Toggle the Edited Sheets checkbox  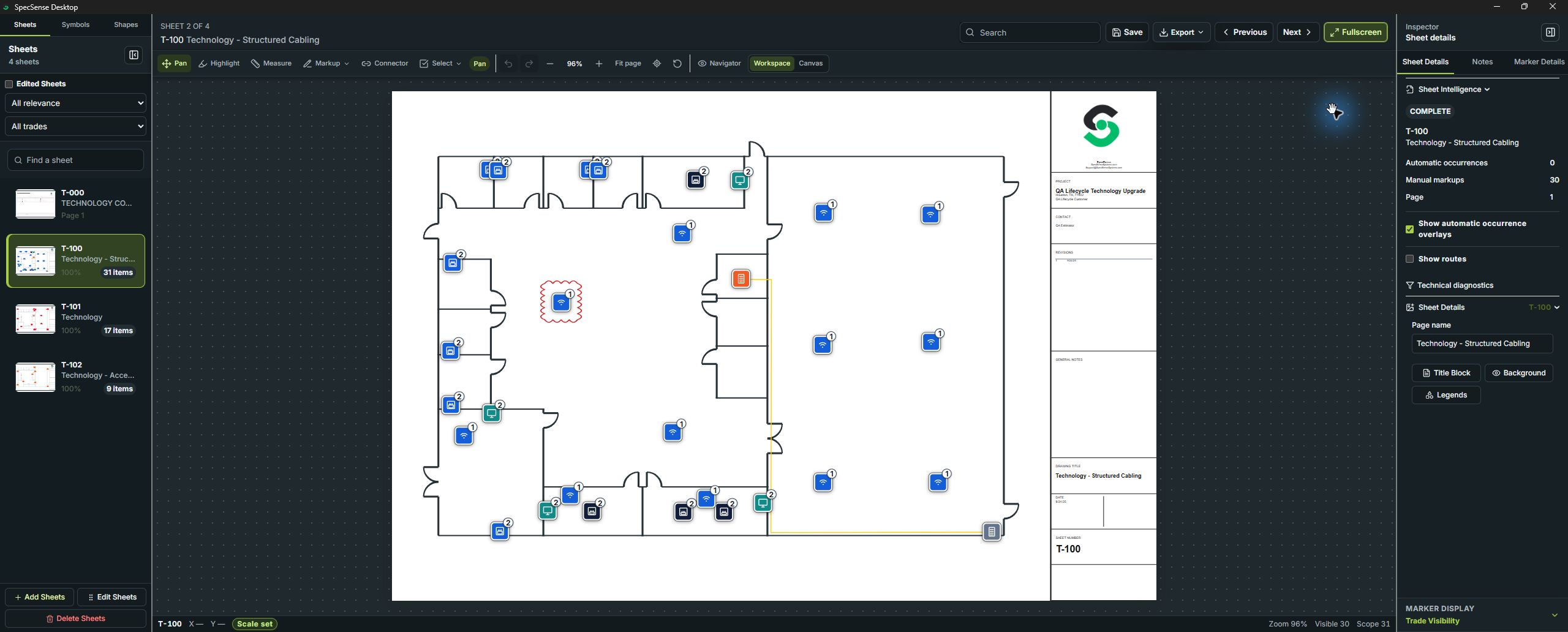pos(9,84)
